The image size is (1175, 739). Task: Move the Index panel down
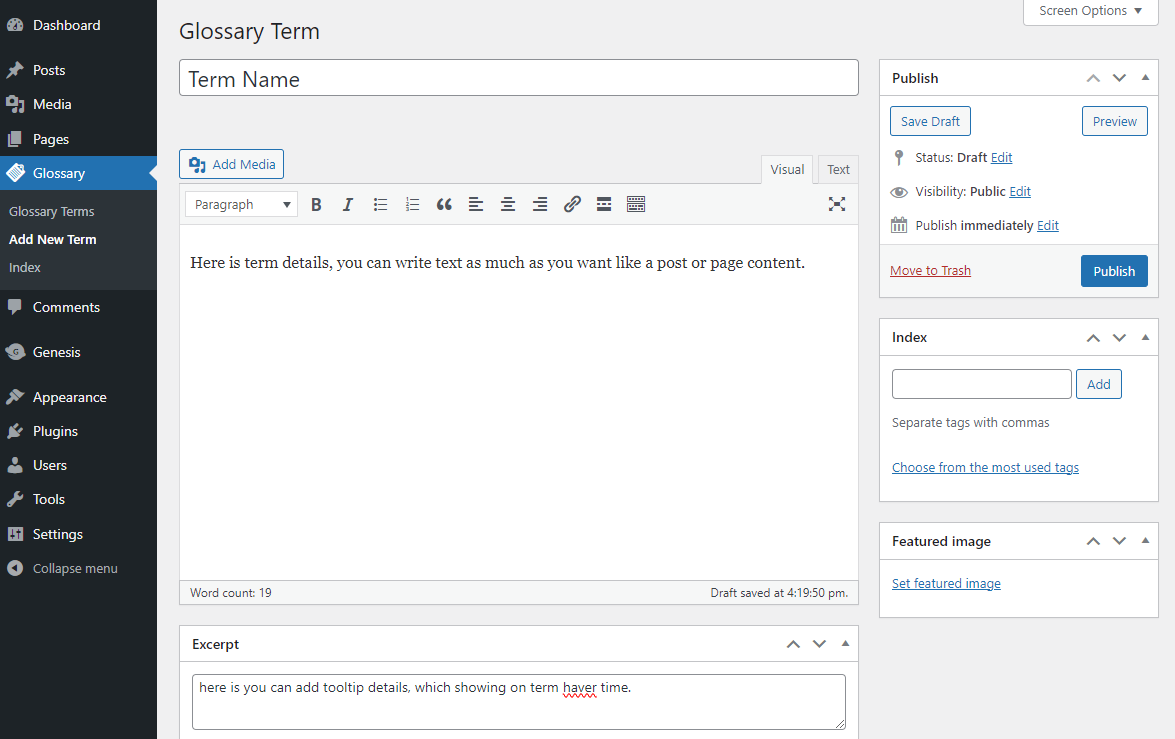[x=1120, y=338]
